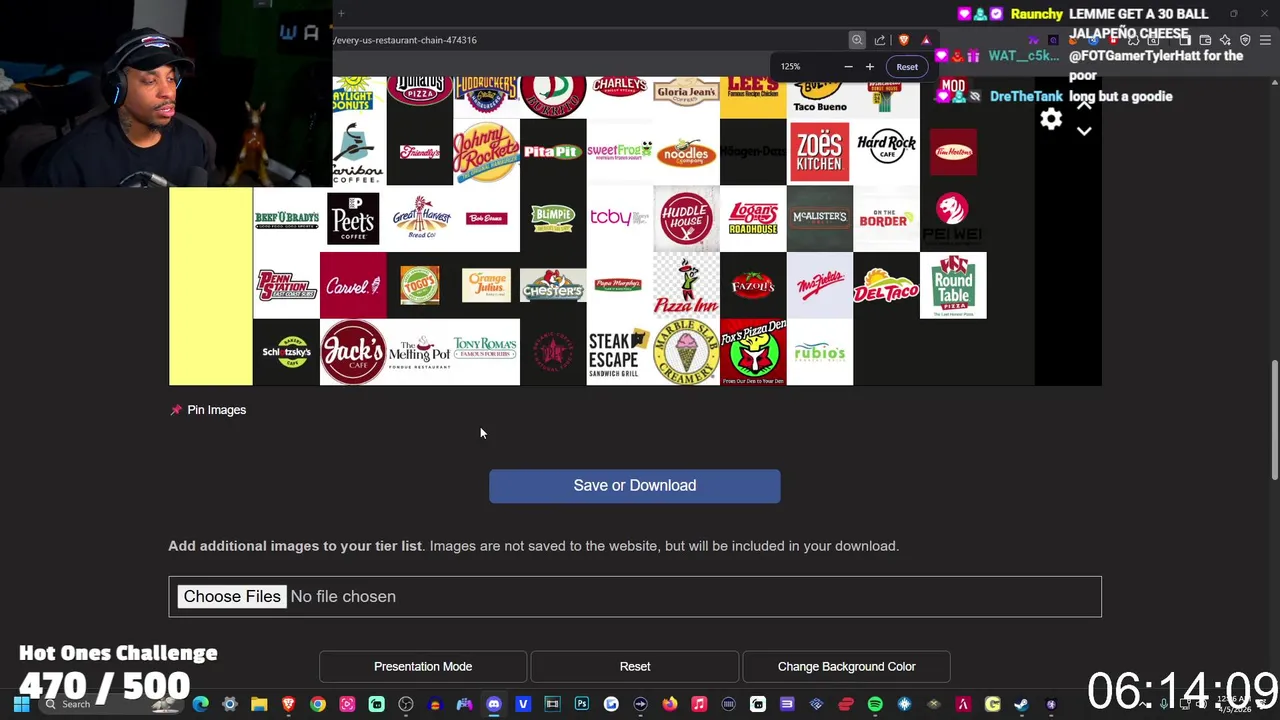The height and width of the screenshot is (720, 1280).
Task: Select the Orange Julius logo
Action: (486, 286)
